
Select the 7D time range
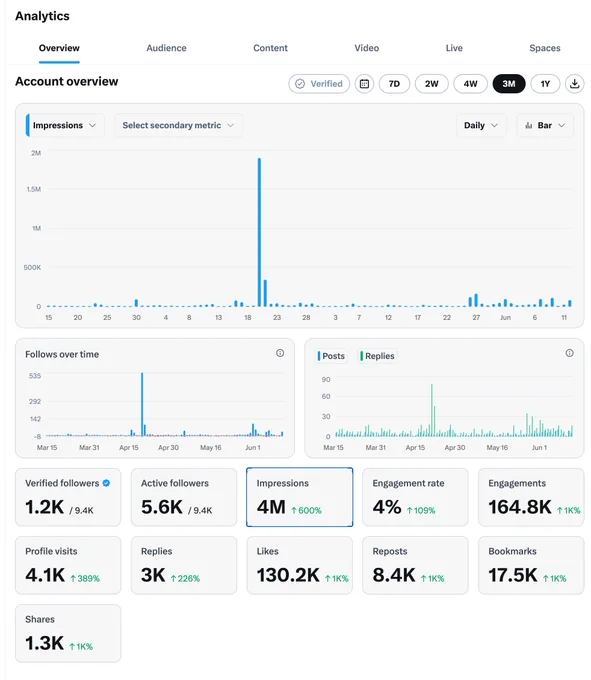click(394, 84)
